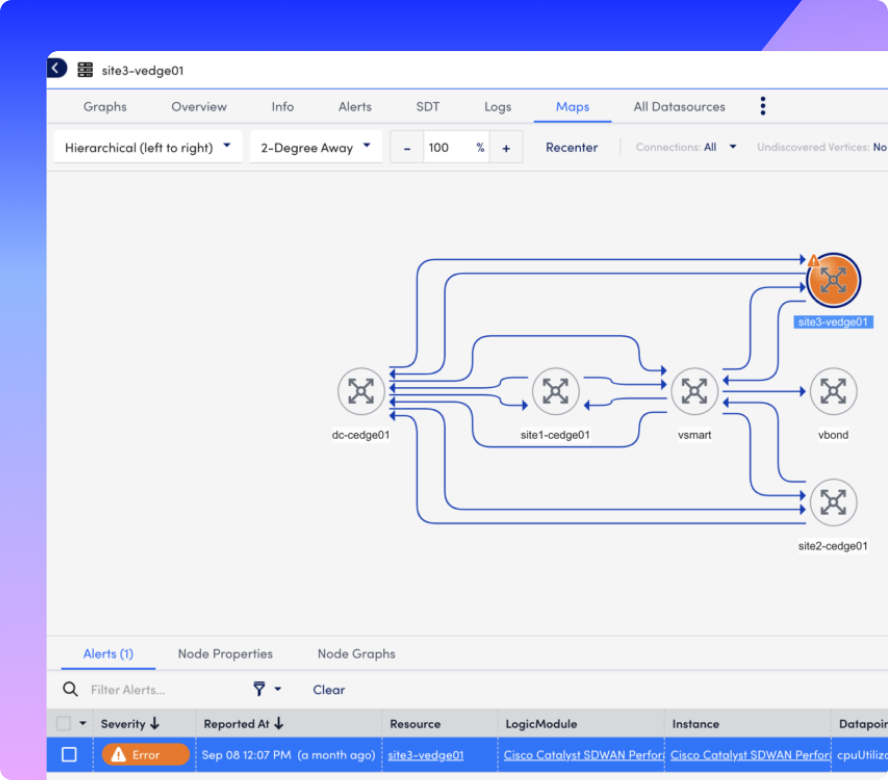
Task: Sort by Severity arrow
Action: click(155, 723)
